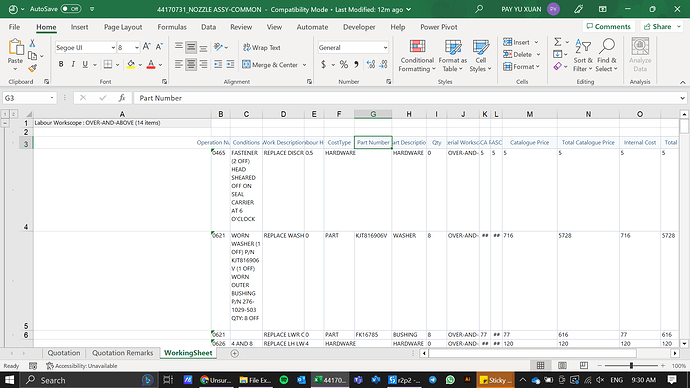Click the zoom slider handle
This screenshot has width=690, height=388.
(631, 366)
